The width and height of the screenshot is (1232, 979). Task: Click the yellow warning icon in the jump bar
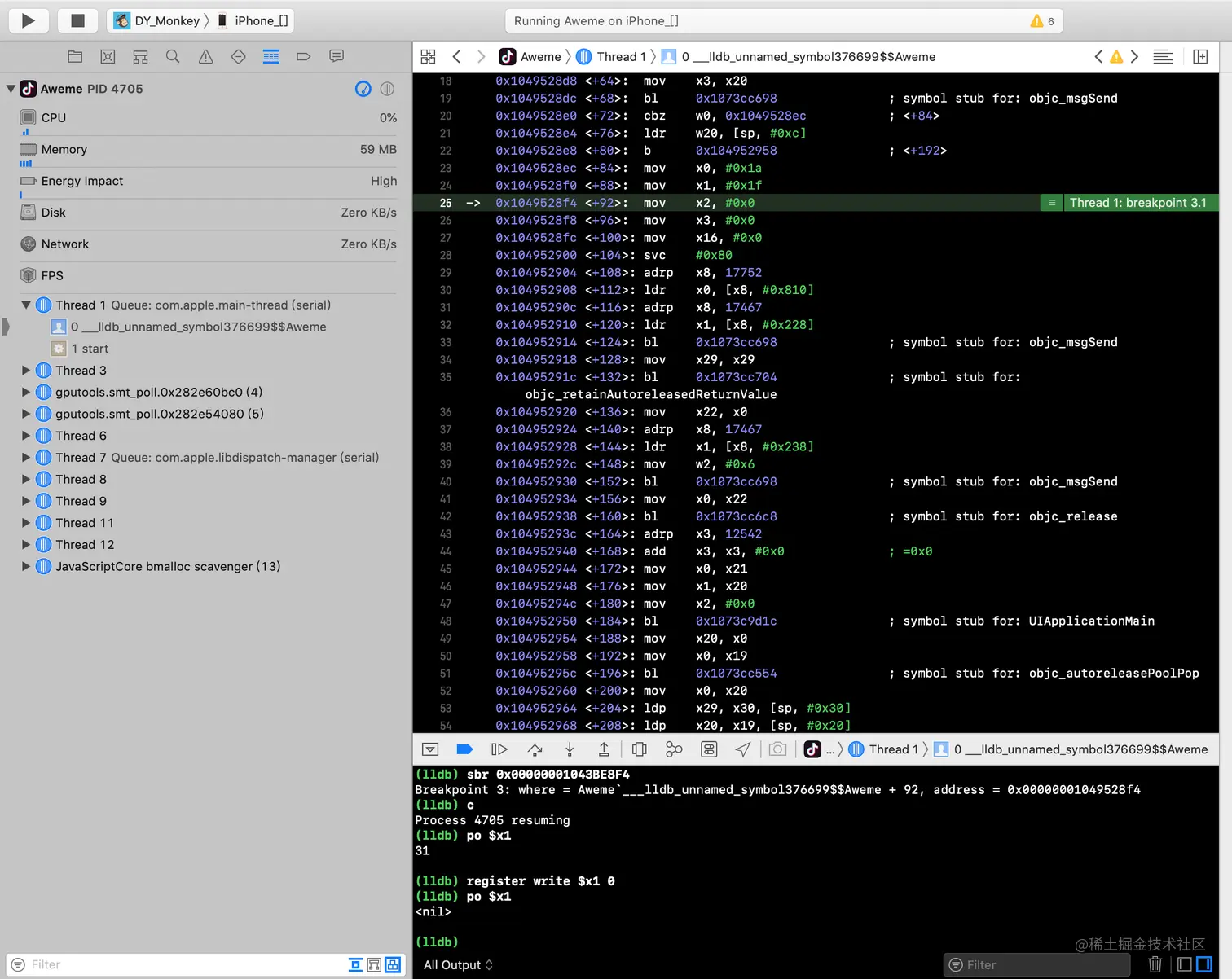pos(1116,56)
